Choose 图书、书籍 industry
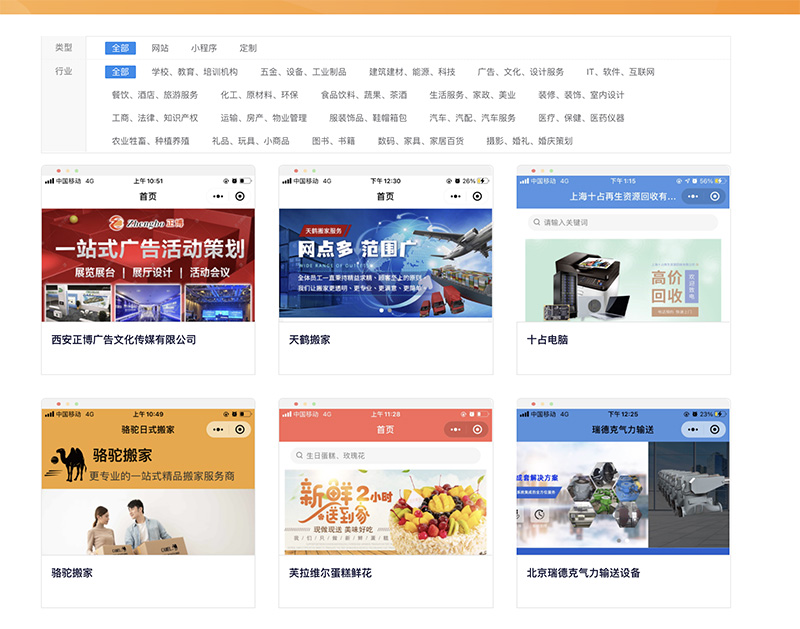800x629 pixels. point(333,141)
